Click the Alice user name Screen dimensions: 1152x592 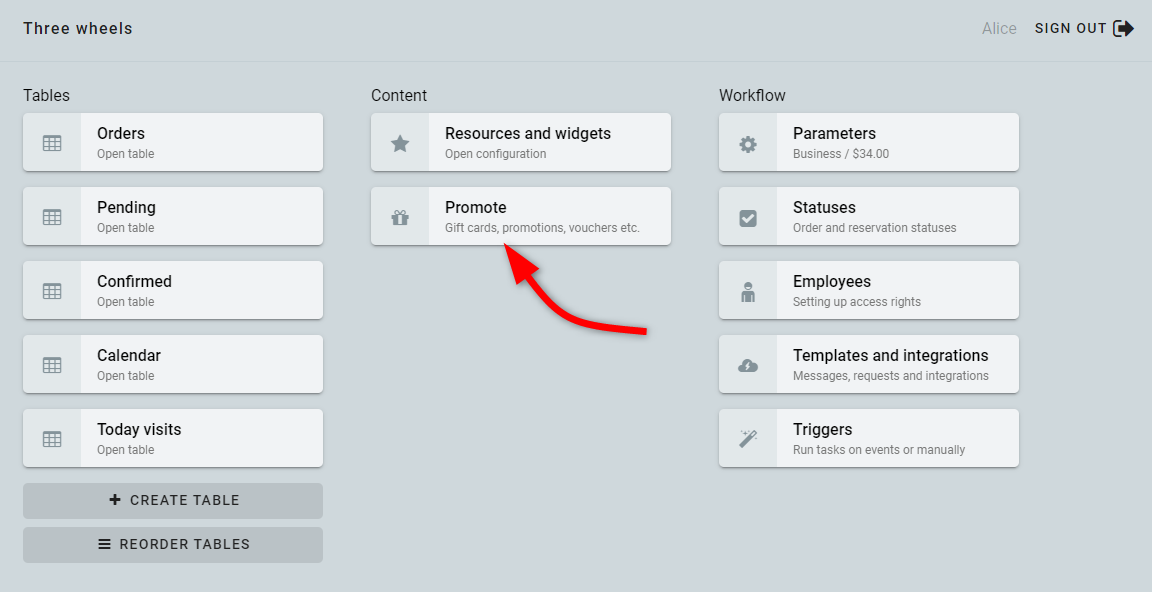[999, 29]
